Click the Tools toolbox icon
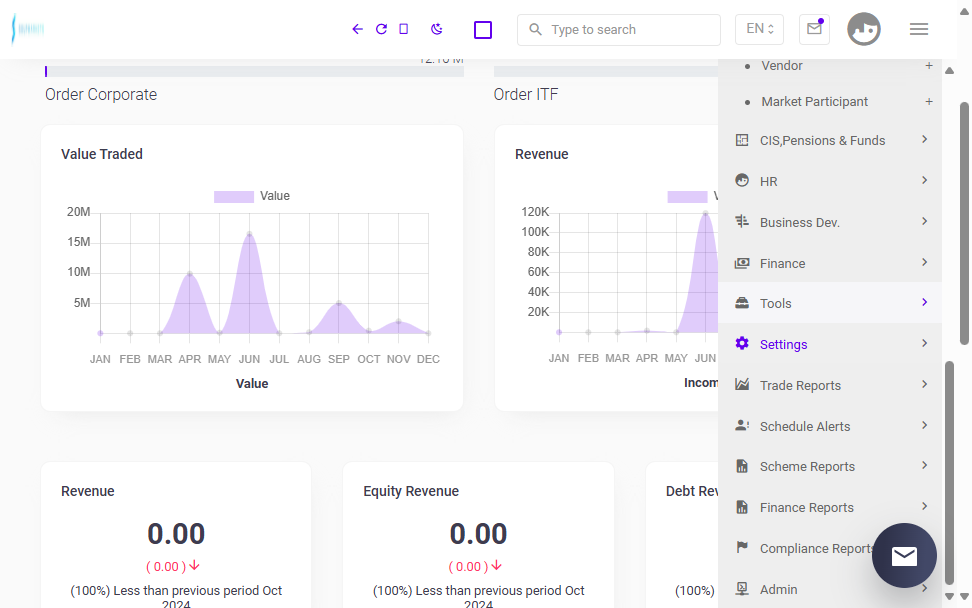 [x=741, y=303]
